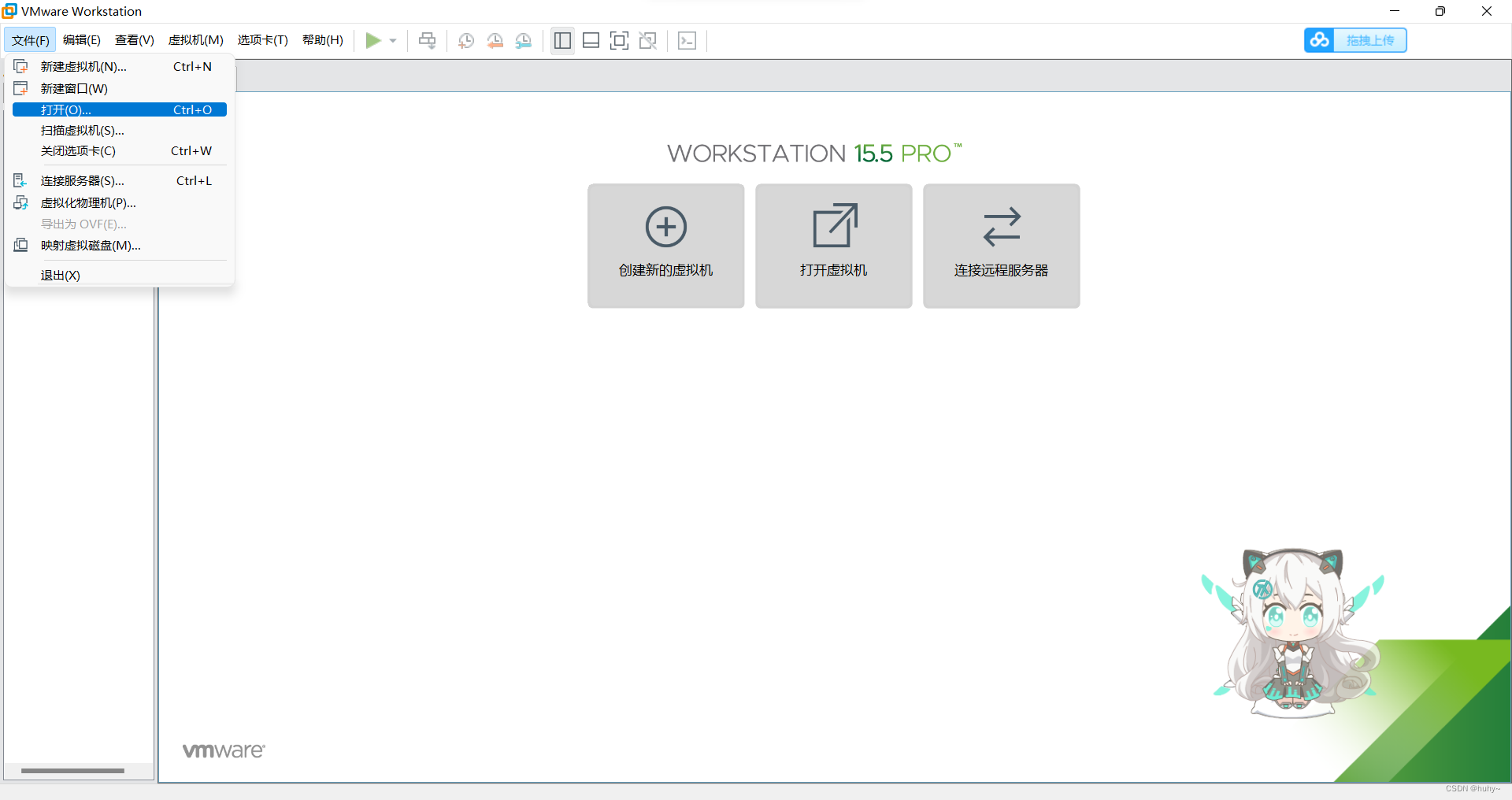Select 映射虚拟磁盘(M)... menu entry
Viewport: 1512px width, 800px height.
120,246
